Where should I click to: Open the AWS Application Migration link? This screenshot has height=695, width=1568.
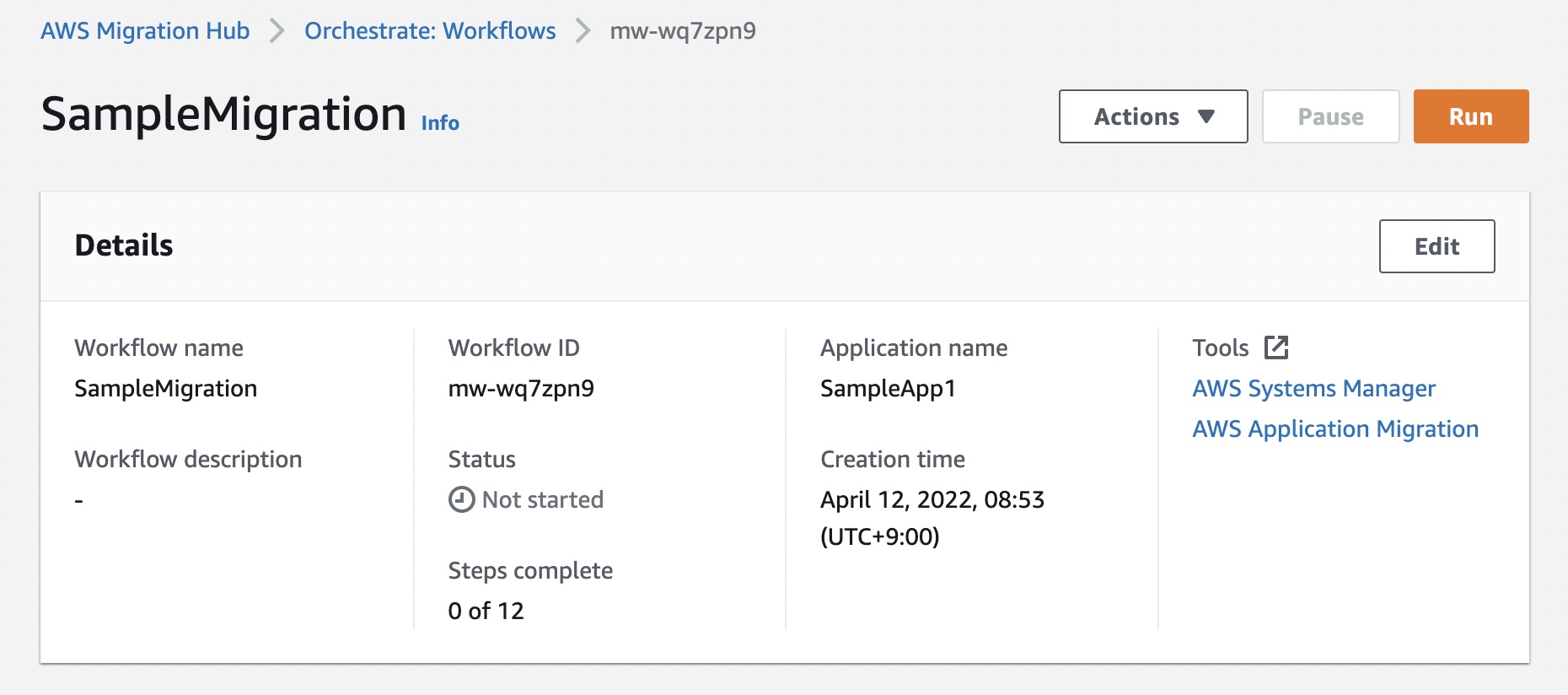pos(1335,429)
